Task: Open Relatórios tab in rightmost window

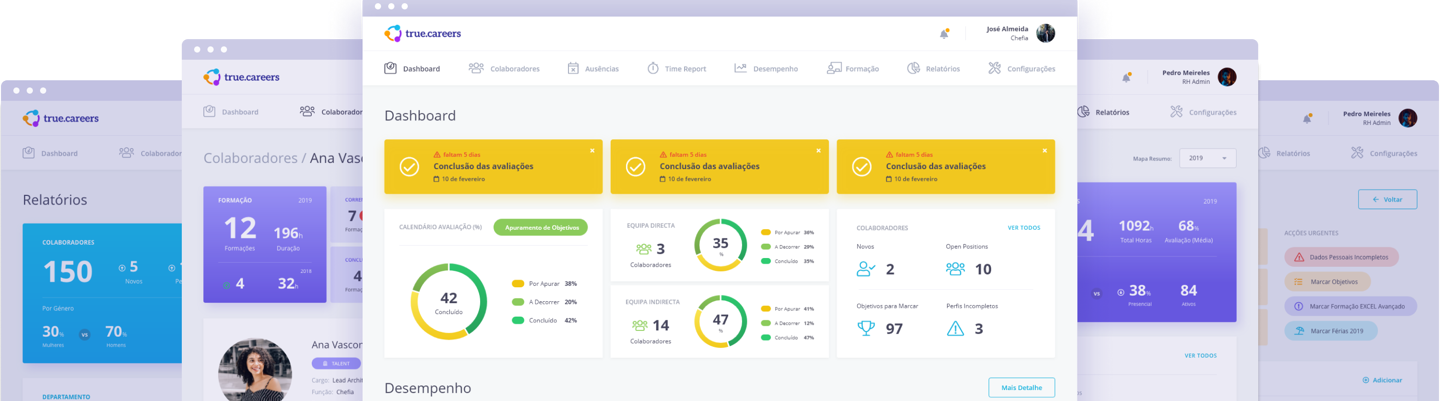Action: point(1283,153)
